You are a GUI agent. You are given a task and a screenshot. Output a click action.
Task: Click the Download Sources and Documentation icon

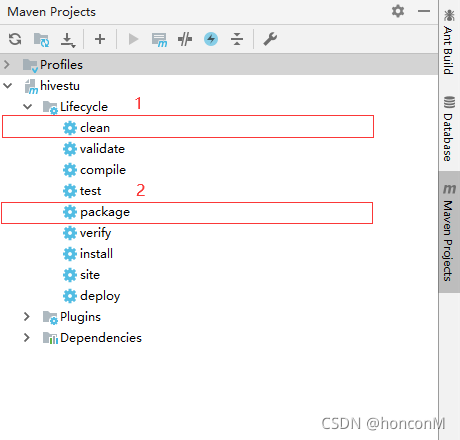68,40
